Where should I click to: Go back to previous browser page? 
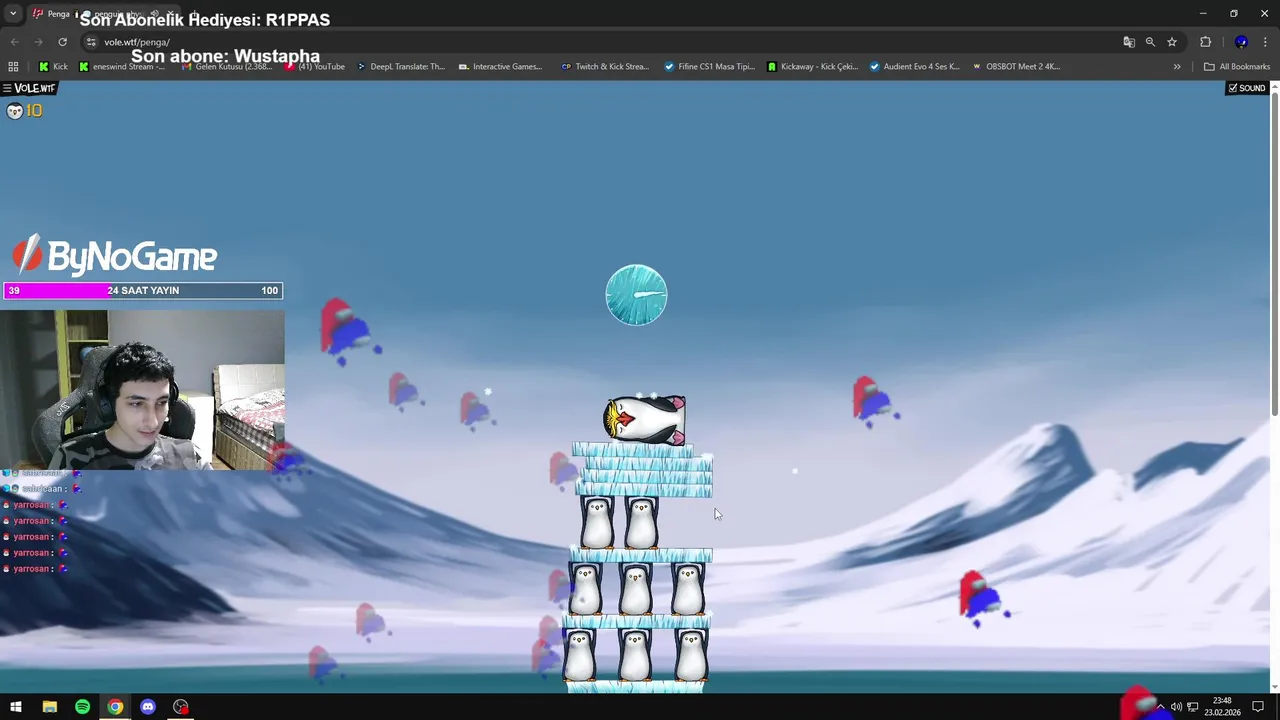(x=14, y=42)
